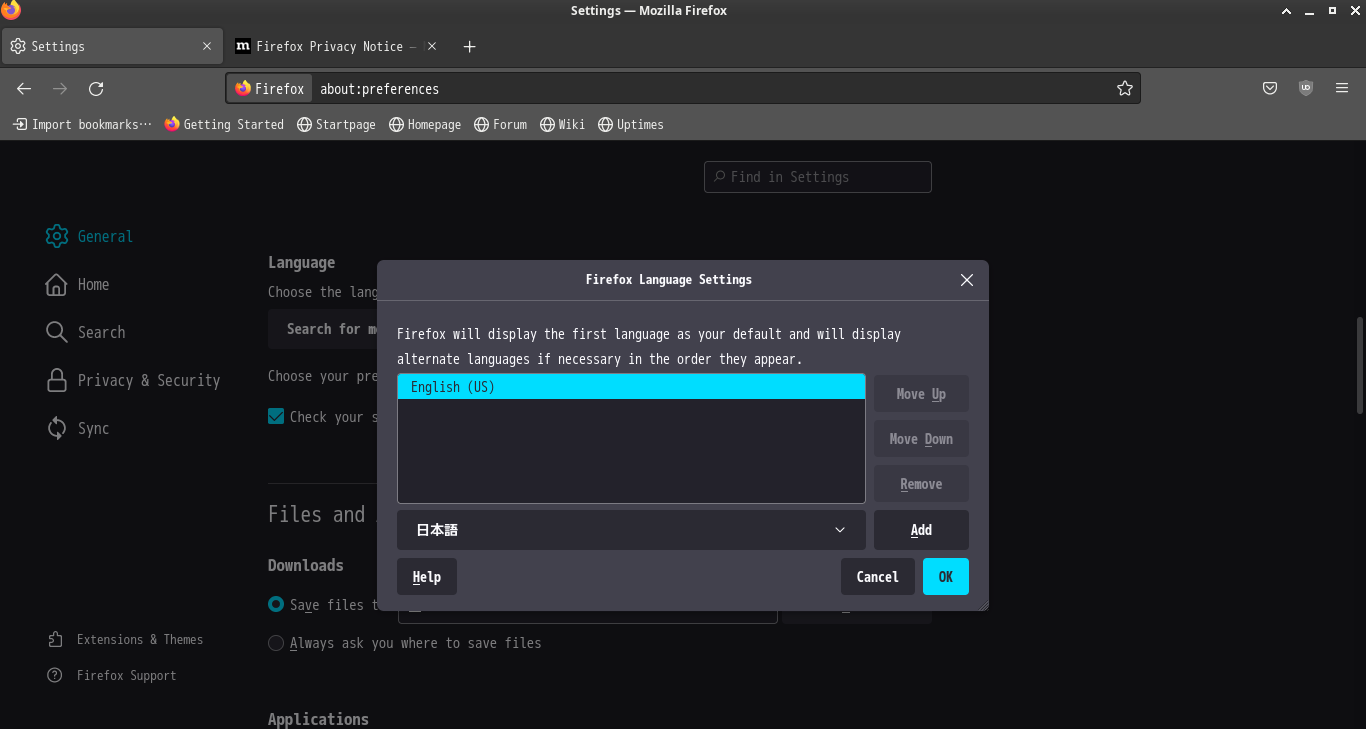
Task: Open the Forum bookmark
Action: [501, 125]
